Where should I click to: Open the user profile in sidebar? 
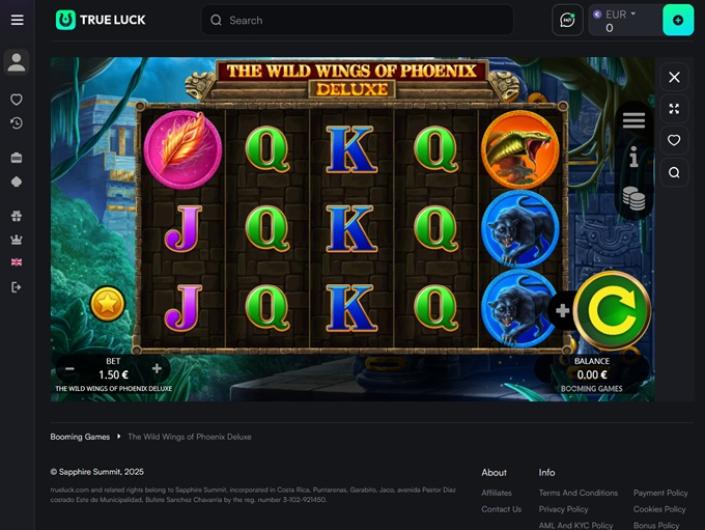[17, 62]
